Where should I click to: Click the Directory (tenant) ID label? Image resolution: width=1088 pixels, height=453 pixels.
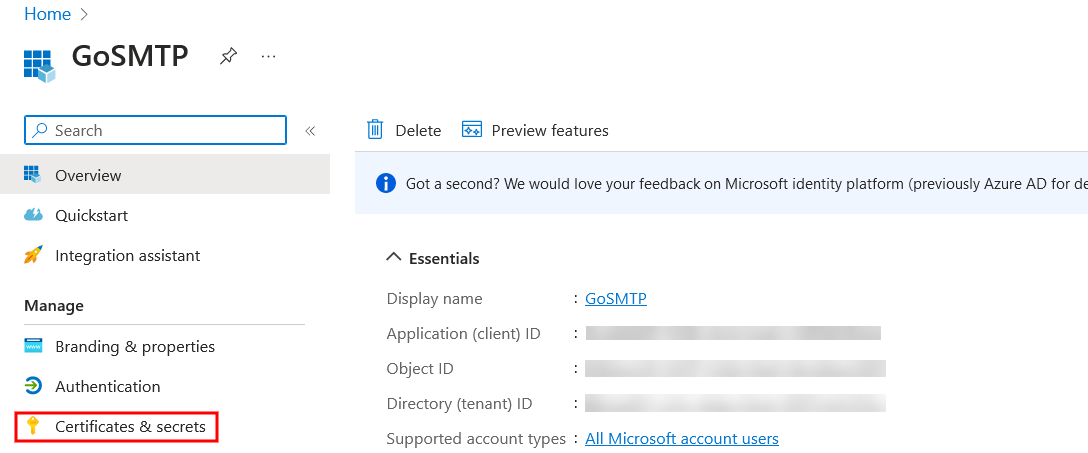point(459,403)
